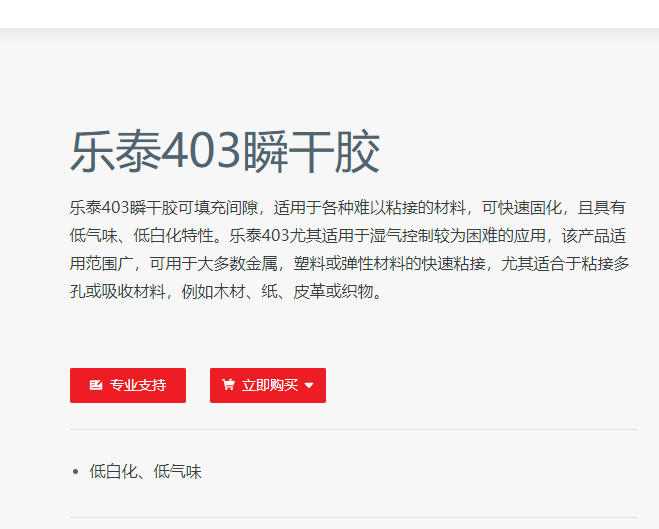
Task: Click the 立即购买 text label
Action: tap(270, 385)
